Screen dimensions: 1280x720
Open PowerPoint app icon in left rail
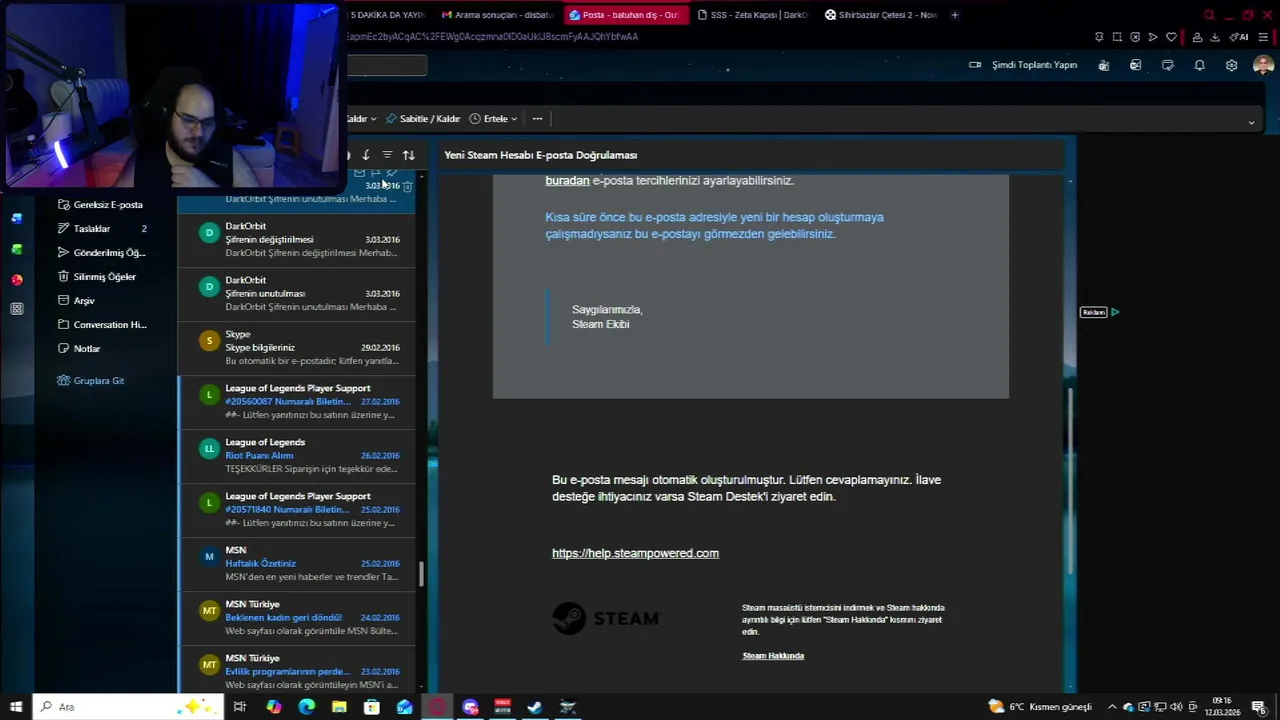pos(17,280)
